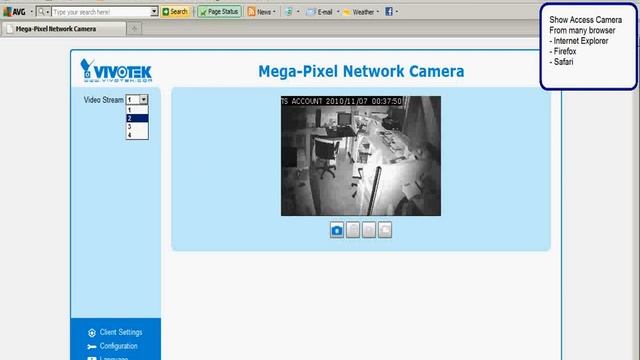The width and height of the screenshot is (640, 360).
Task: Click inside the 'Type your search here!' field
Action: point(101,12)
